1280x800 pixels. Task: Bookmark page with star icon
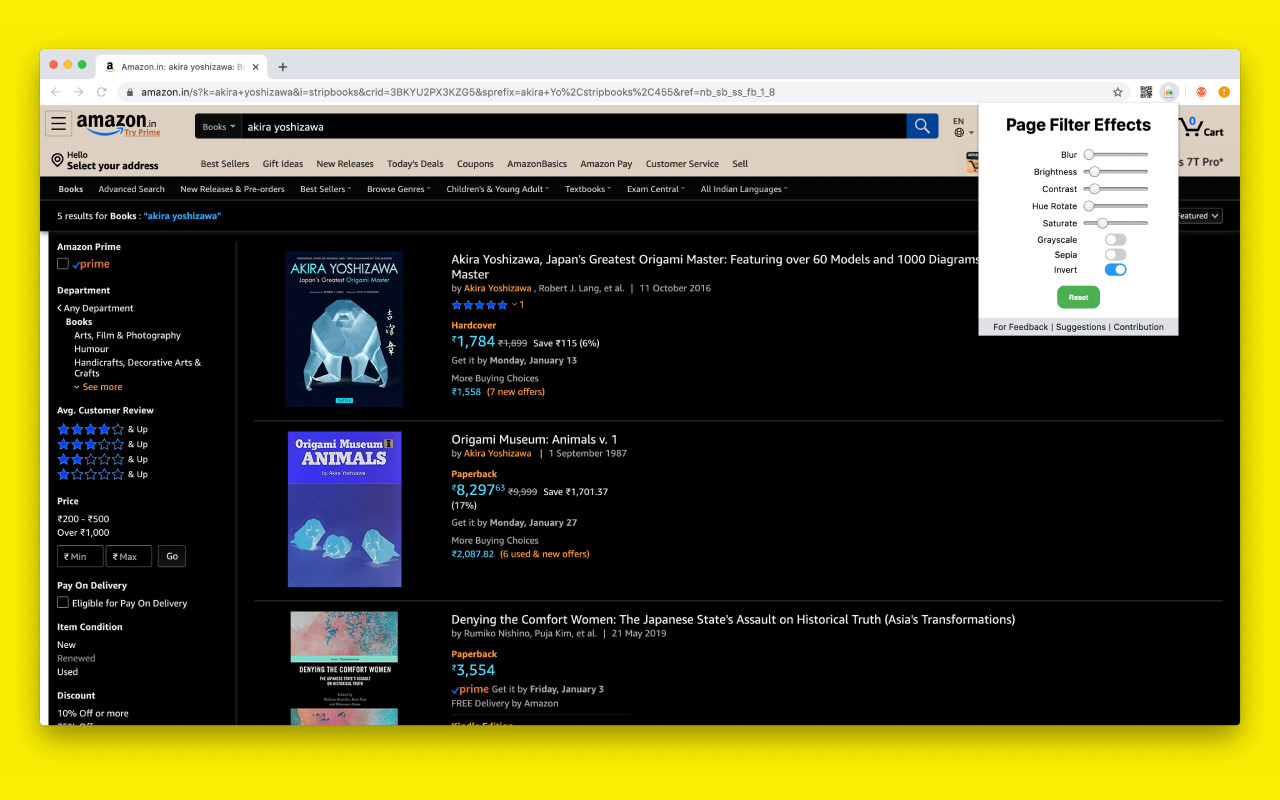point(1118,92)
